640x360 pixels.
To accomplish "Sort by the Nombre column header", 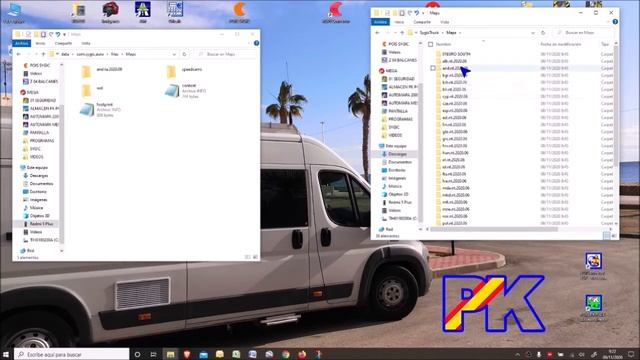I will tap(443, 44).
